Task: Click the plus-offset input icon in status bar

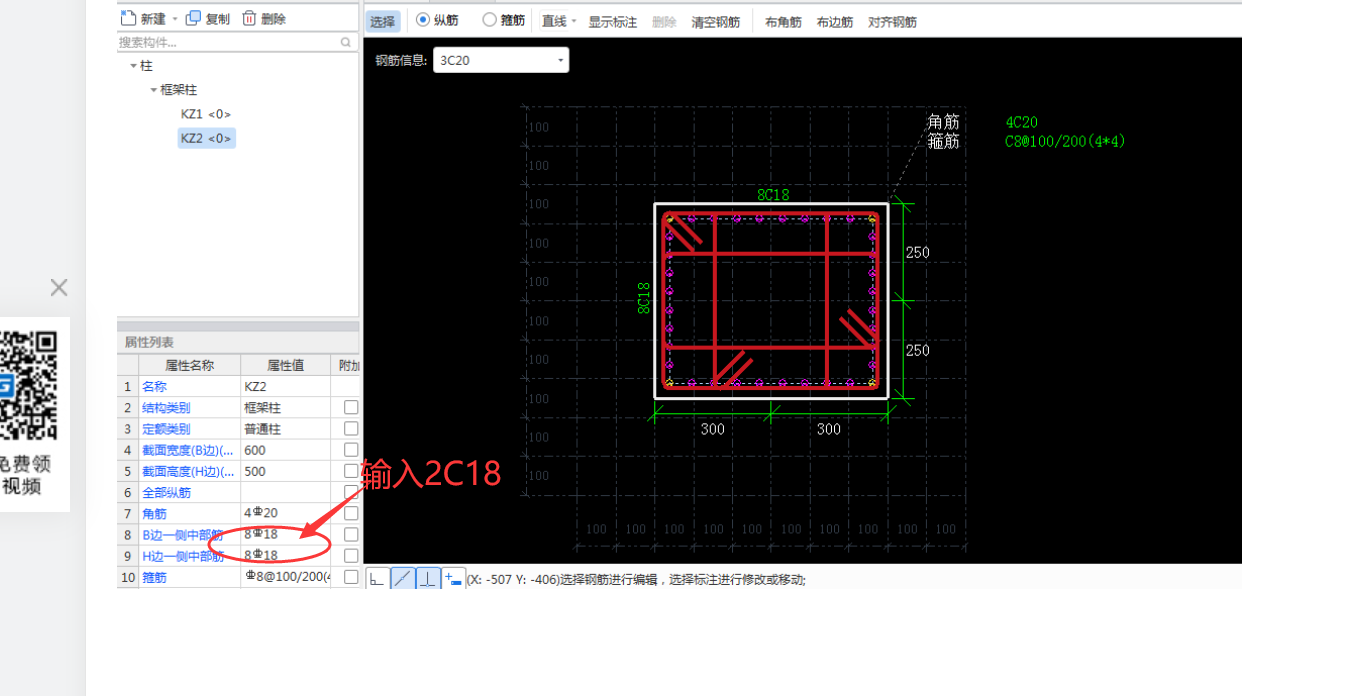Action: coord(453,579)
